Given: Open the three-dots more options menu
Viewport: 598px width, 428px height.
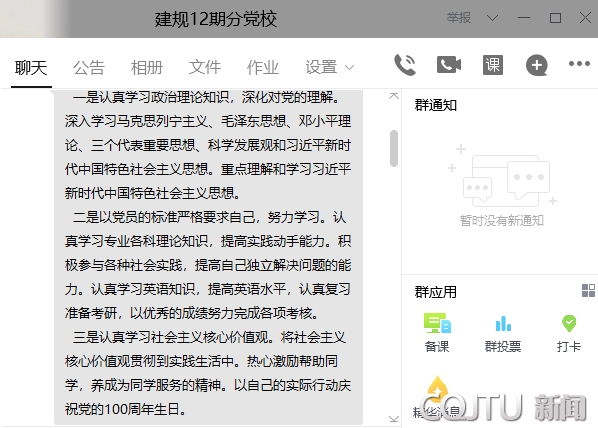Looking at the screenshot, I should point(579,64).
